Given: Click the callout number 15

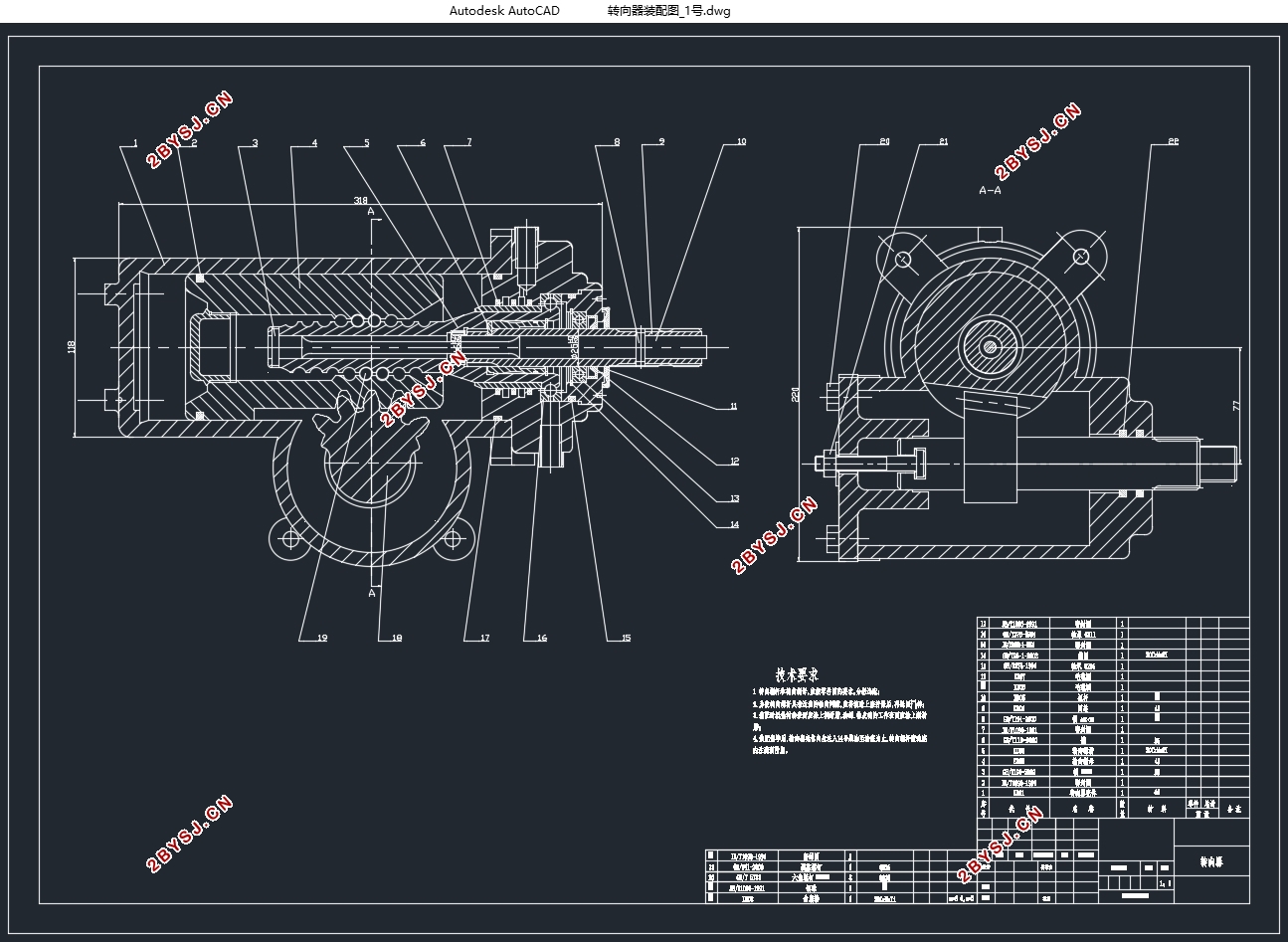Looking at the screenshot, I should point(626,639).
